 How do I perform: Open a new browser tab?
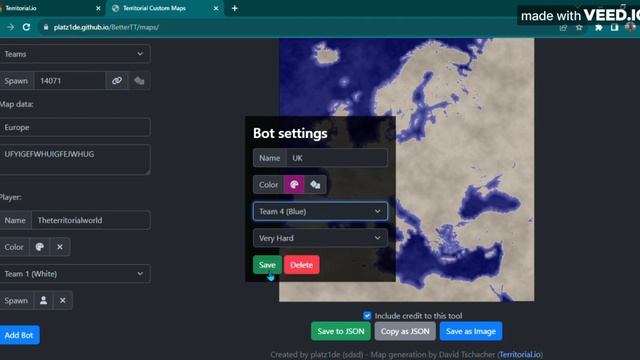235,8
